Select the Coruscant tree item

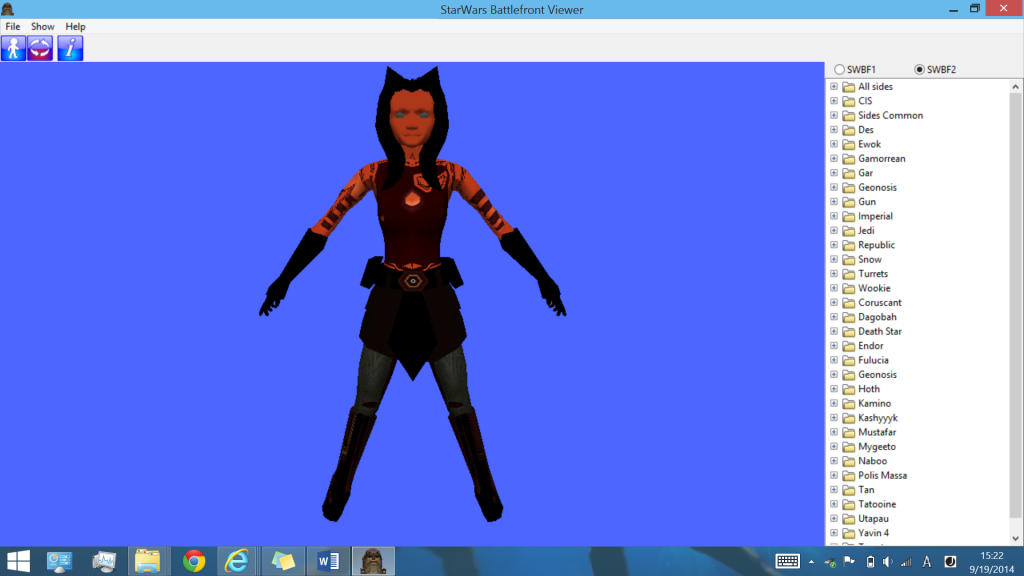point(880,302)
